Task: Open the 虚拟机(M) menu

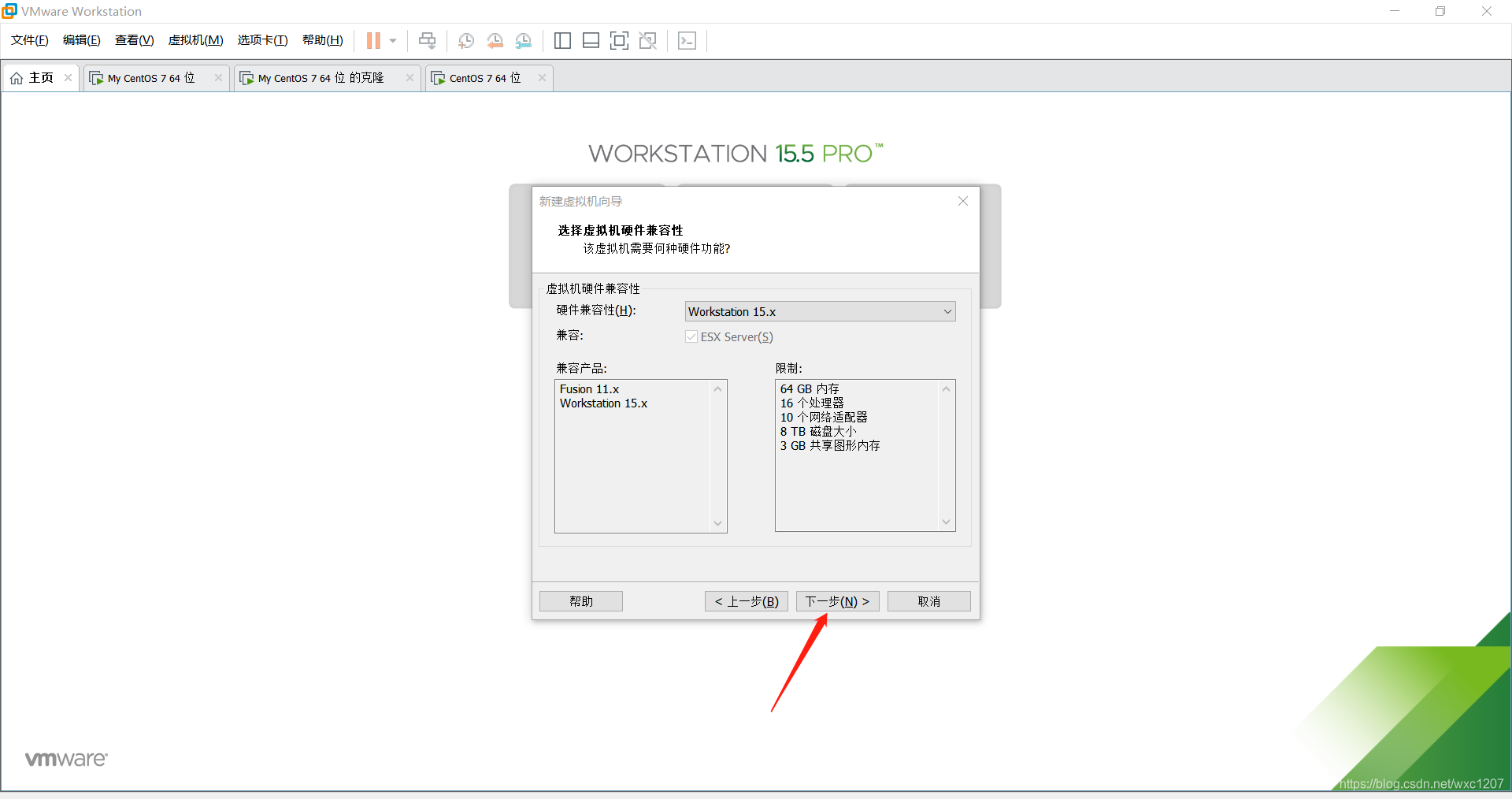Action: tap(195, 40)
